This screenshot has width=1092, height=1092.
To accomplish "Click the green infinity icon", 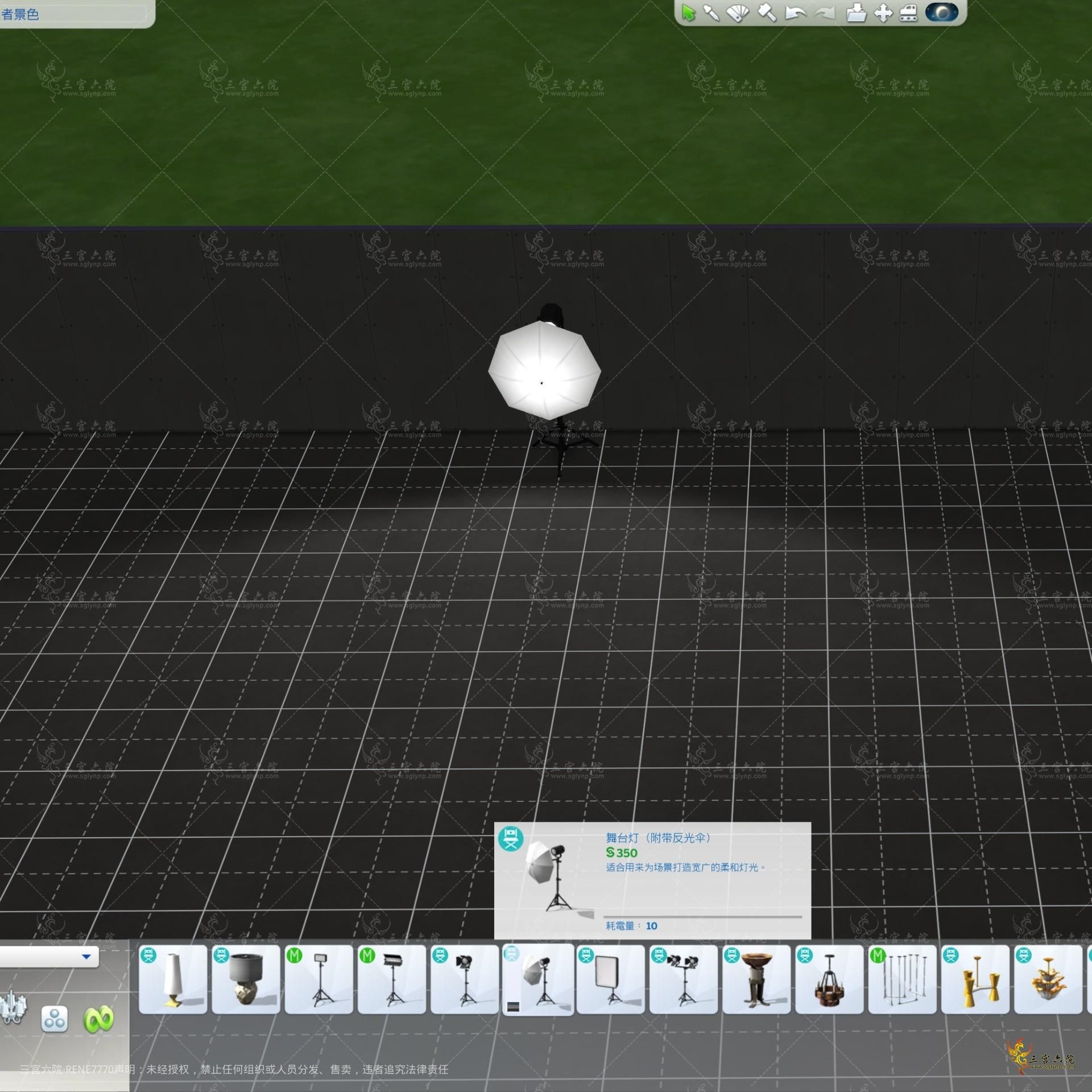I will tap(98, 1019).
